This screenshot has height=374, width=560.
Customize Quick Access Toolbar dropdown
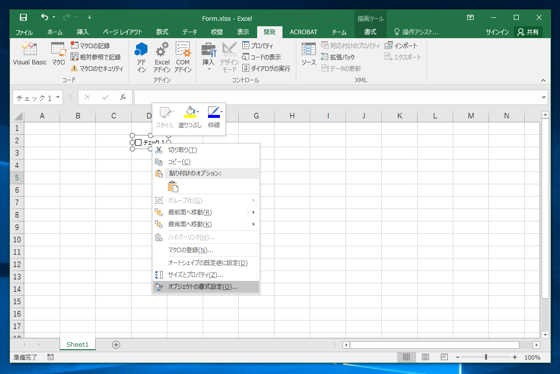[x=89, y=17]
